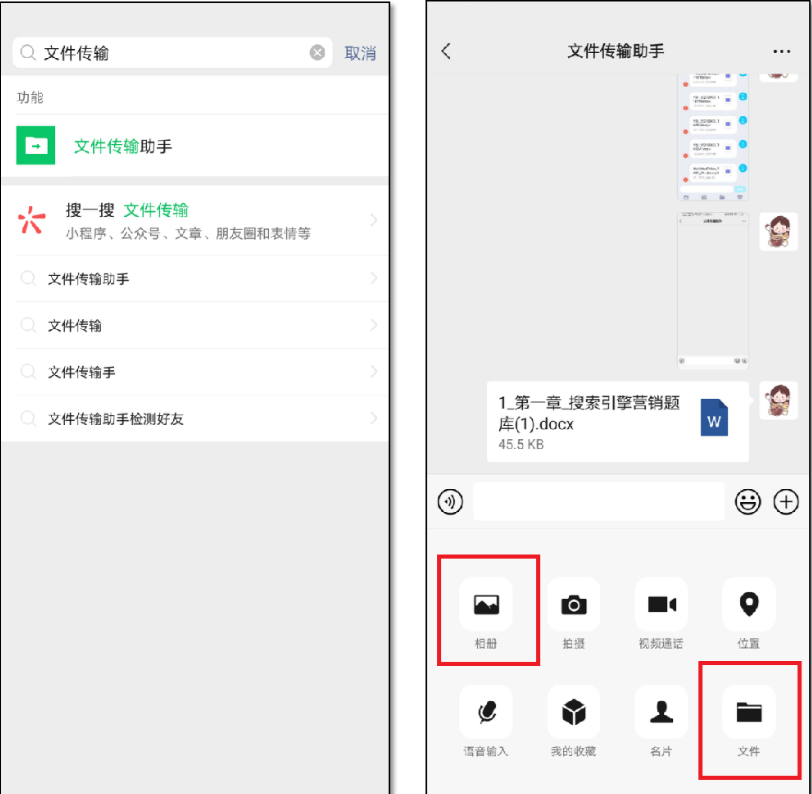
Task: Share Location (位置) icon
Action: point(749,604)
